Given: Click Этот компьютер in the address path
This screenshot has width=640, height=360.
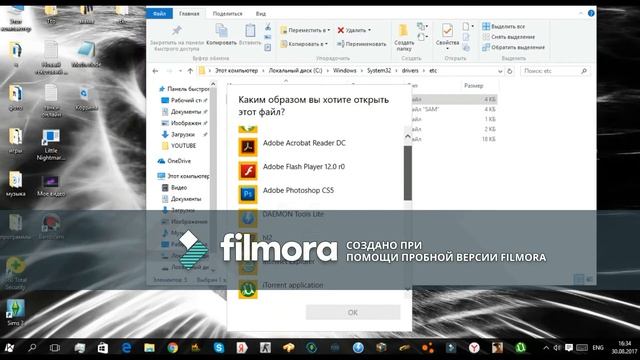Looking at the screenshot, I should coord(236,71).
